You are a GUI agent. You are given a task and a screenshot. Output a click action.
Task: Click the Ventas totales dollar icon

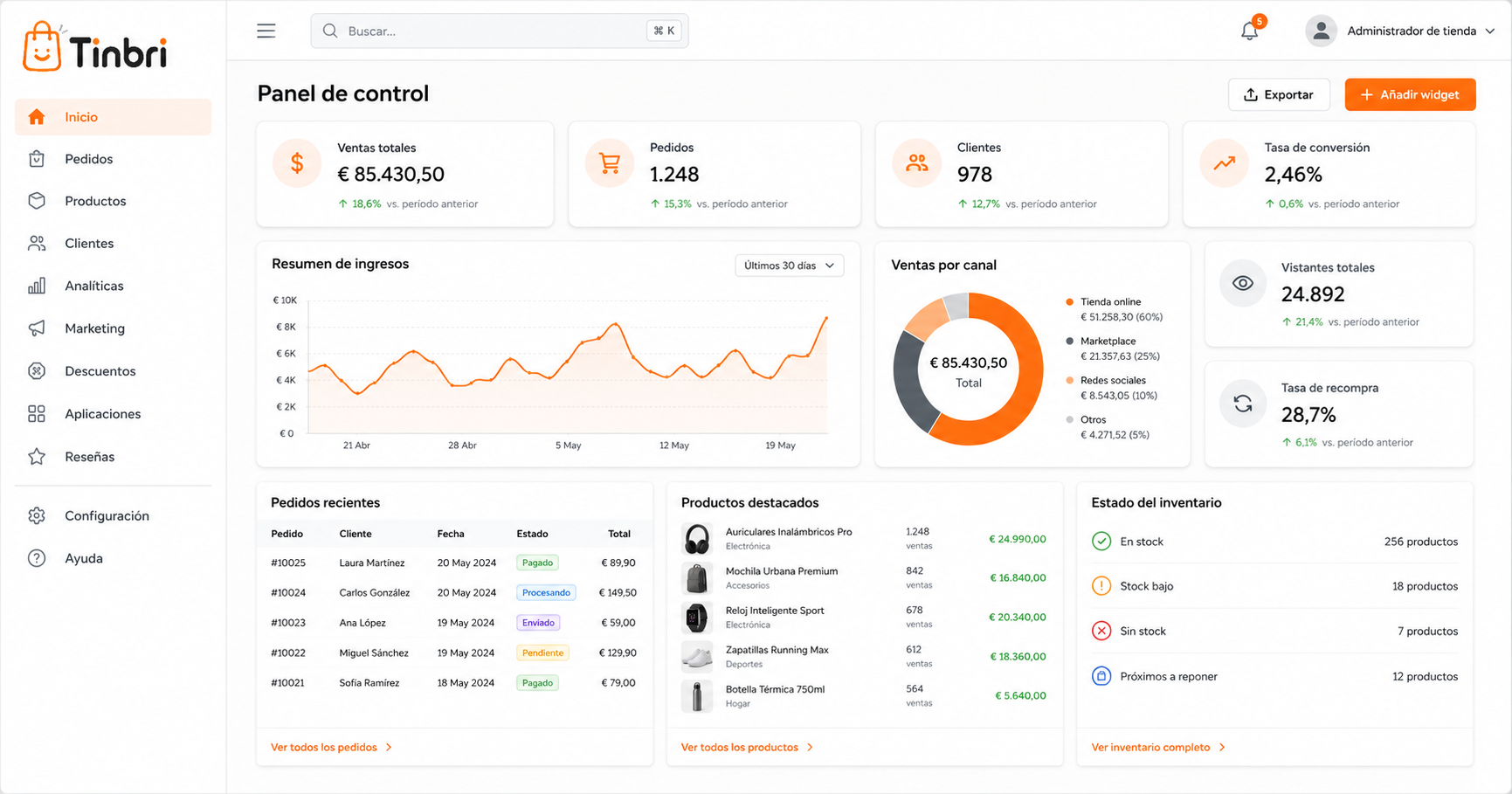point(297,163)
